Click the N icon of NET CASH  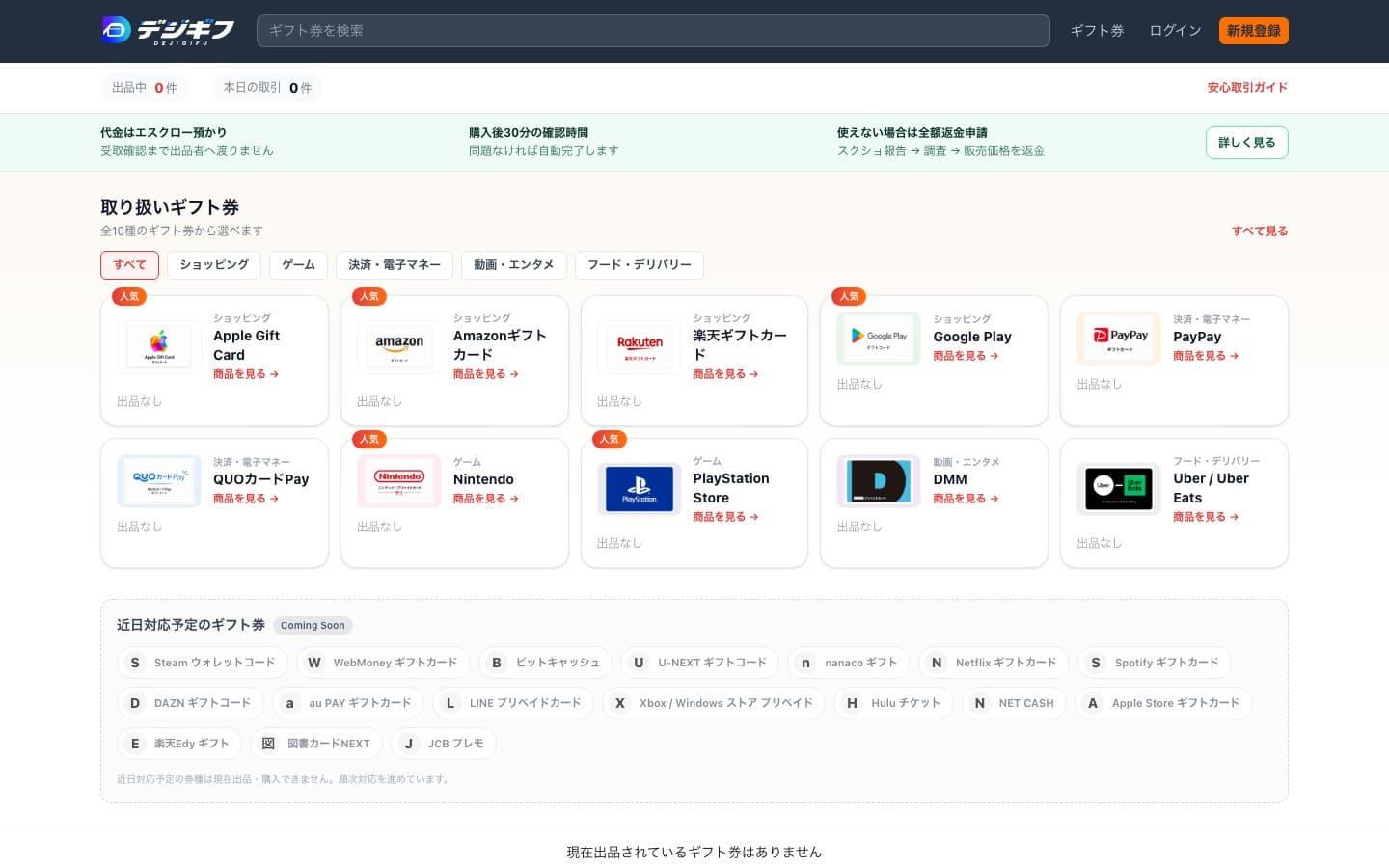pyautogui.click(x=980, y=703)
